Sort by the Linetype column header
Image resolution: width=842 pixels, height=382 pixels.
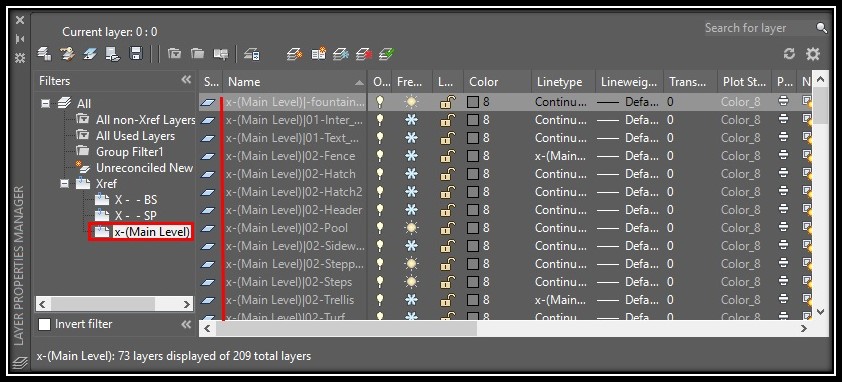tap(563, 82)
